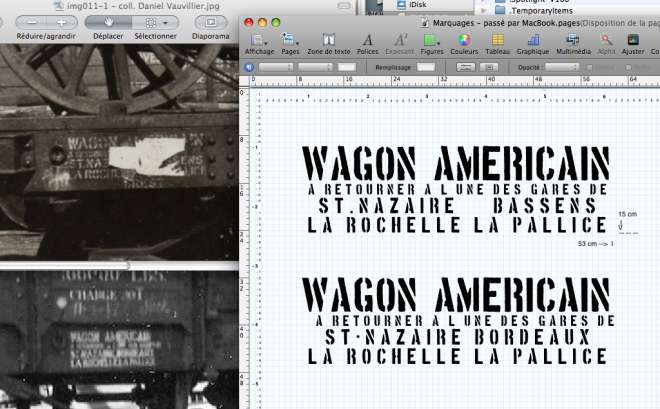Click the Exposant superscript icon
Viewport: 660px width, 409px height.
point(399,40)
